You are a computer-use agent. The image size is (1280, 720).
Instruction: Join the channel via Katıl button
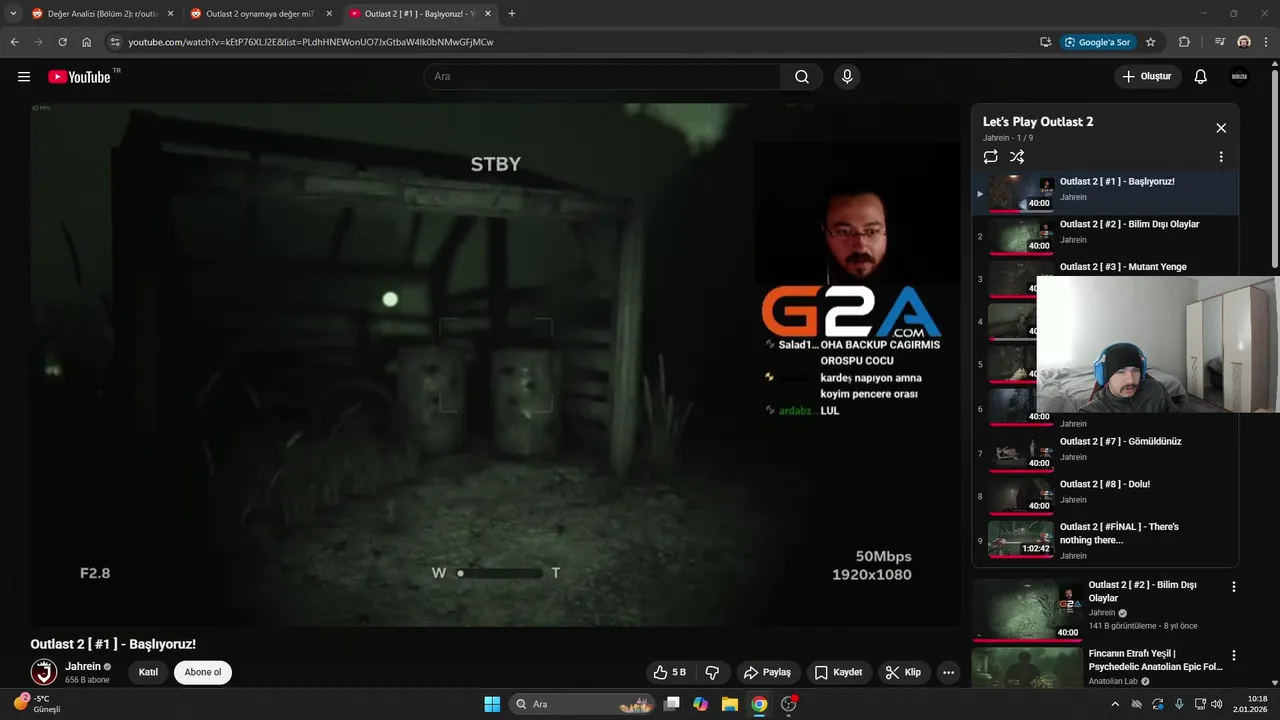click(148, 673)
